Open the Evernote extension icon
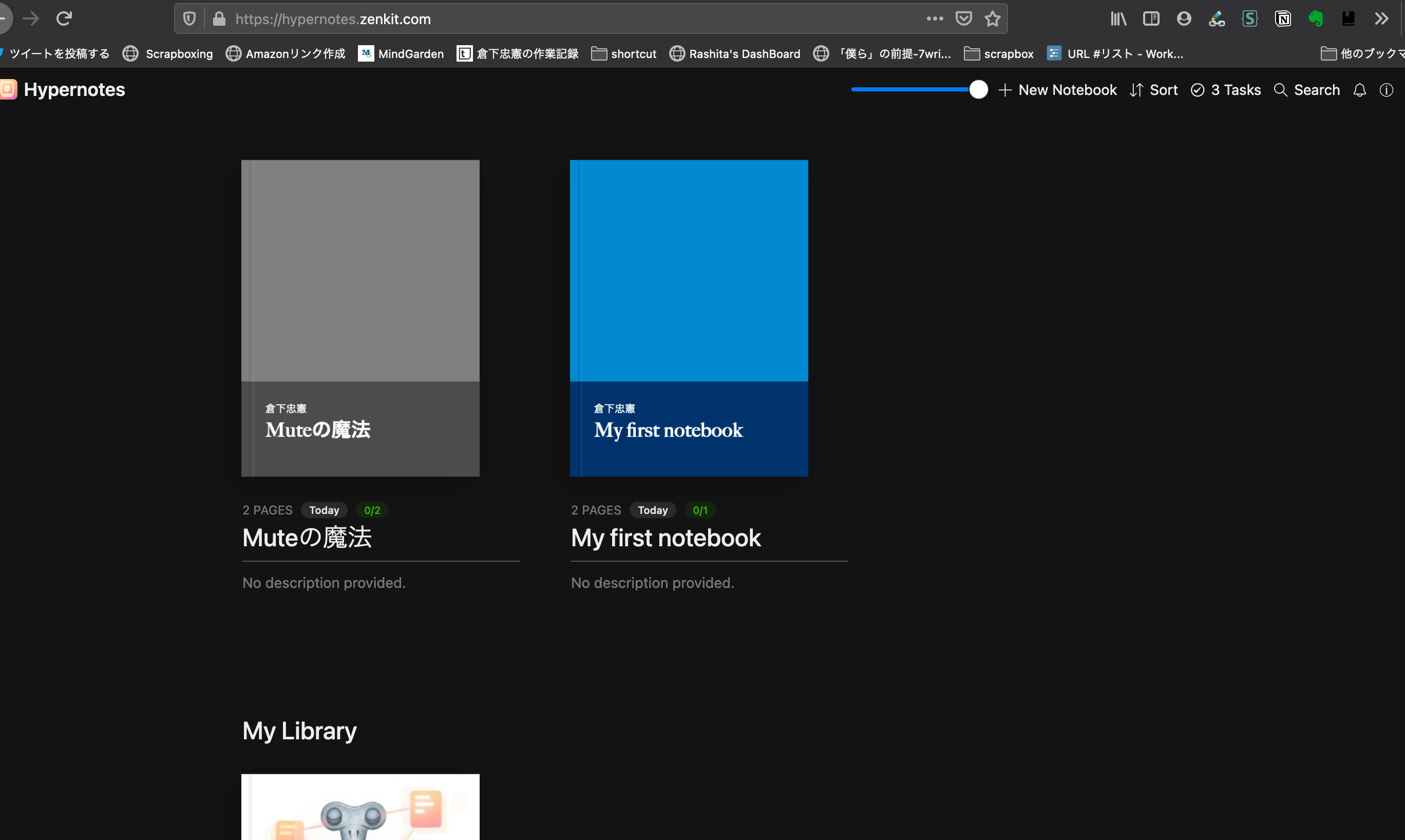Screen dimensions: 1405x840 point(1316,18)
